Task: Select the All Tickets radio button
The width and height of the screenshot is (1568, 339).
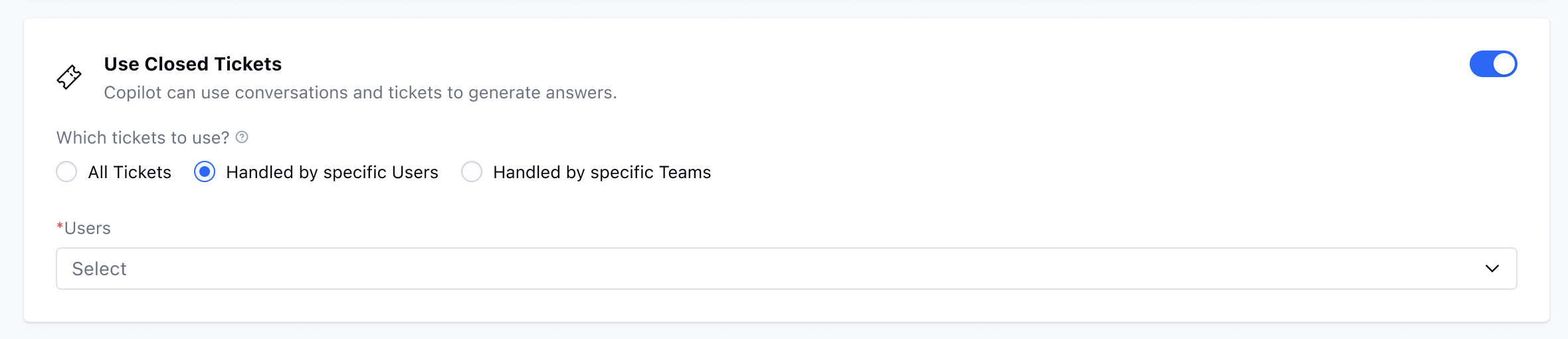Action: pos(66,172)
